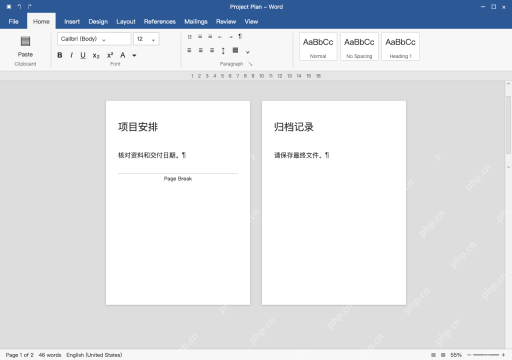
Task: Click the vertical scrollbar up arrow
Action: coord(508,84)
